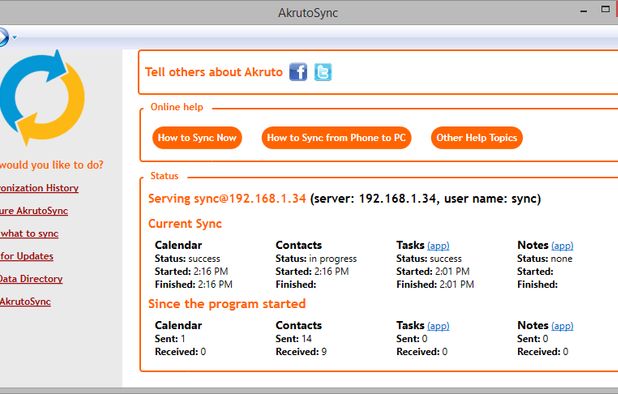Viewport: 618px width, 394px height.
Task: Open How to Sync Now help
Action: coord(197,138)
